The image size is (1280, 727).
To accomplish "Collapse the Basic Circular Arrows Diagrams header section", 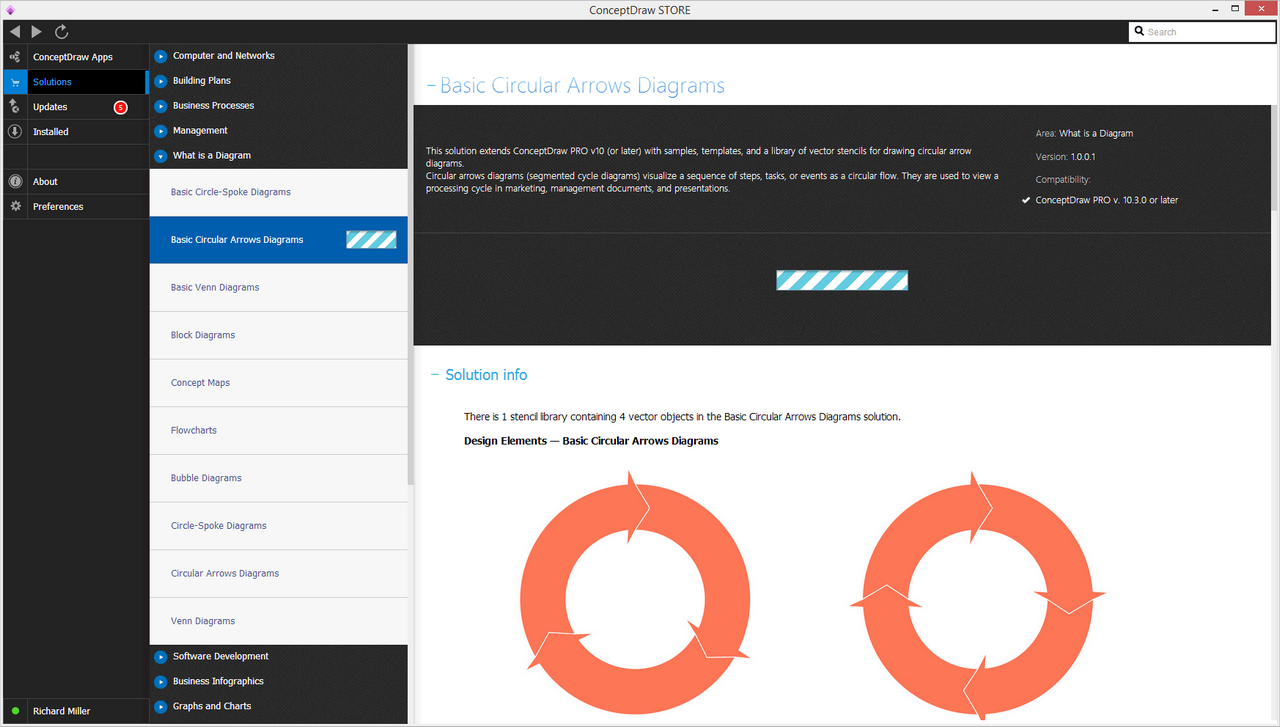I will [x=431, y=86].
